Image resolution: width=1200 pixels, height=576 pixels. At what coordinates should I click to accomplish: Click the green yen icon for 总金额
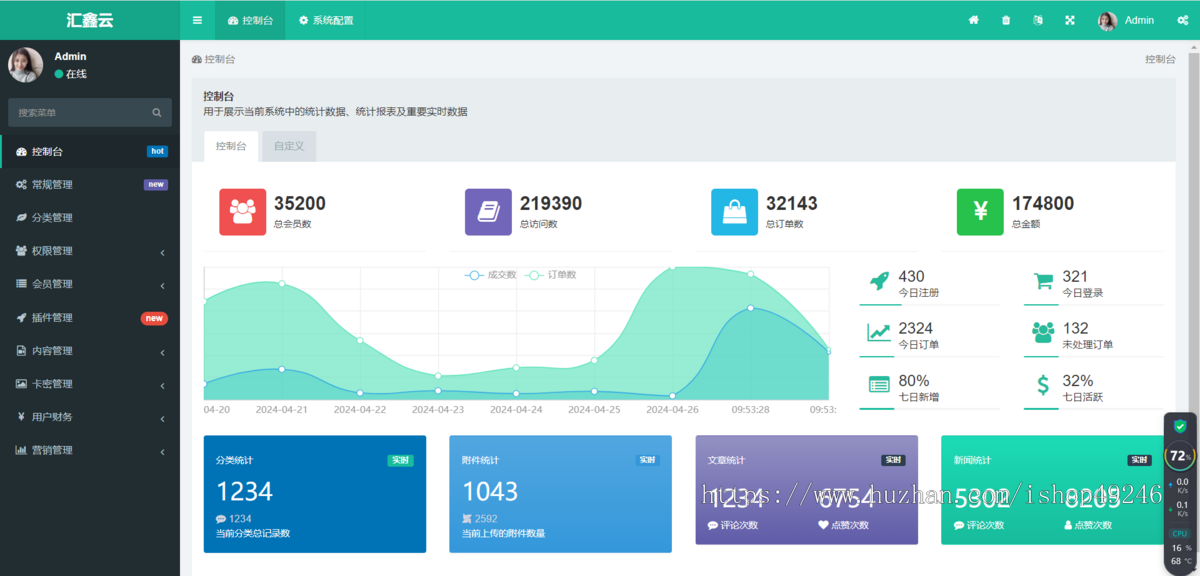[980, 212]
